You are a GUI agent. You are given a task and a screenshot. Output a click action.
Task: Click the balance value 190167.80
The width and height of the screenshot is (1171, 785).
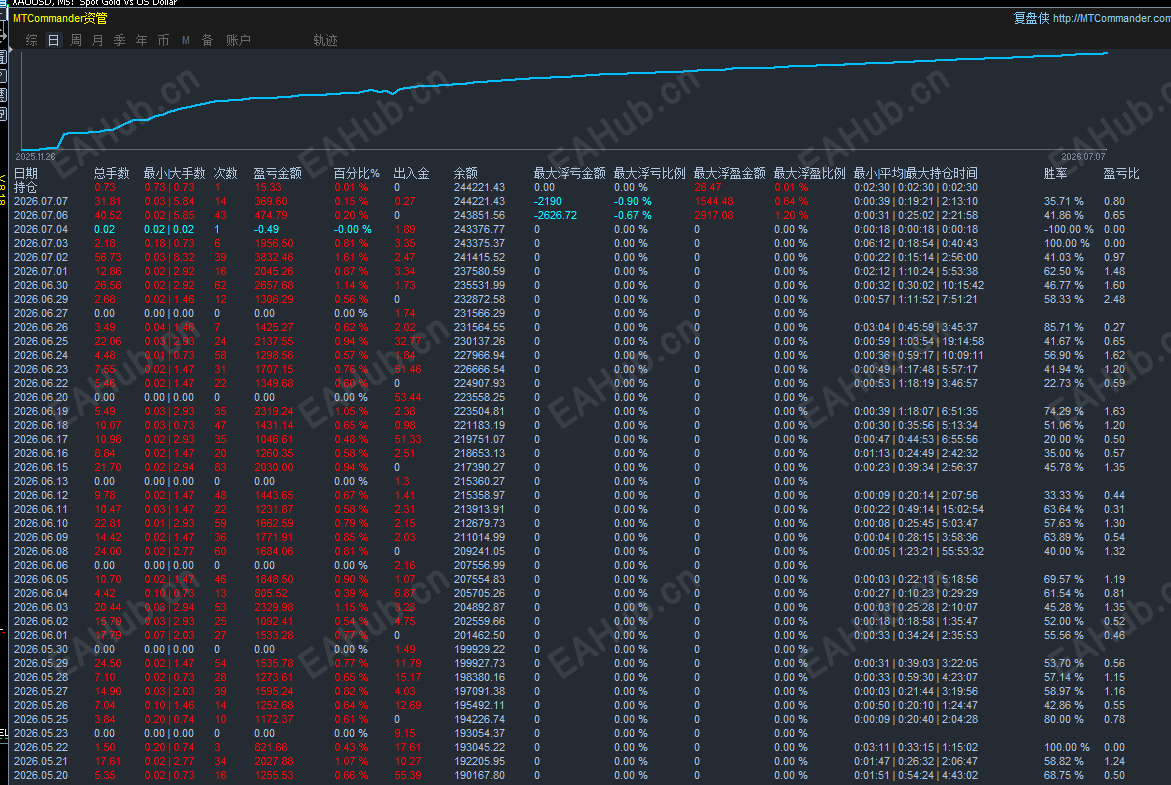(479, 775)
